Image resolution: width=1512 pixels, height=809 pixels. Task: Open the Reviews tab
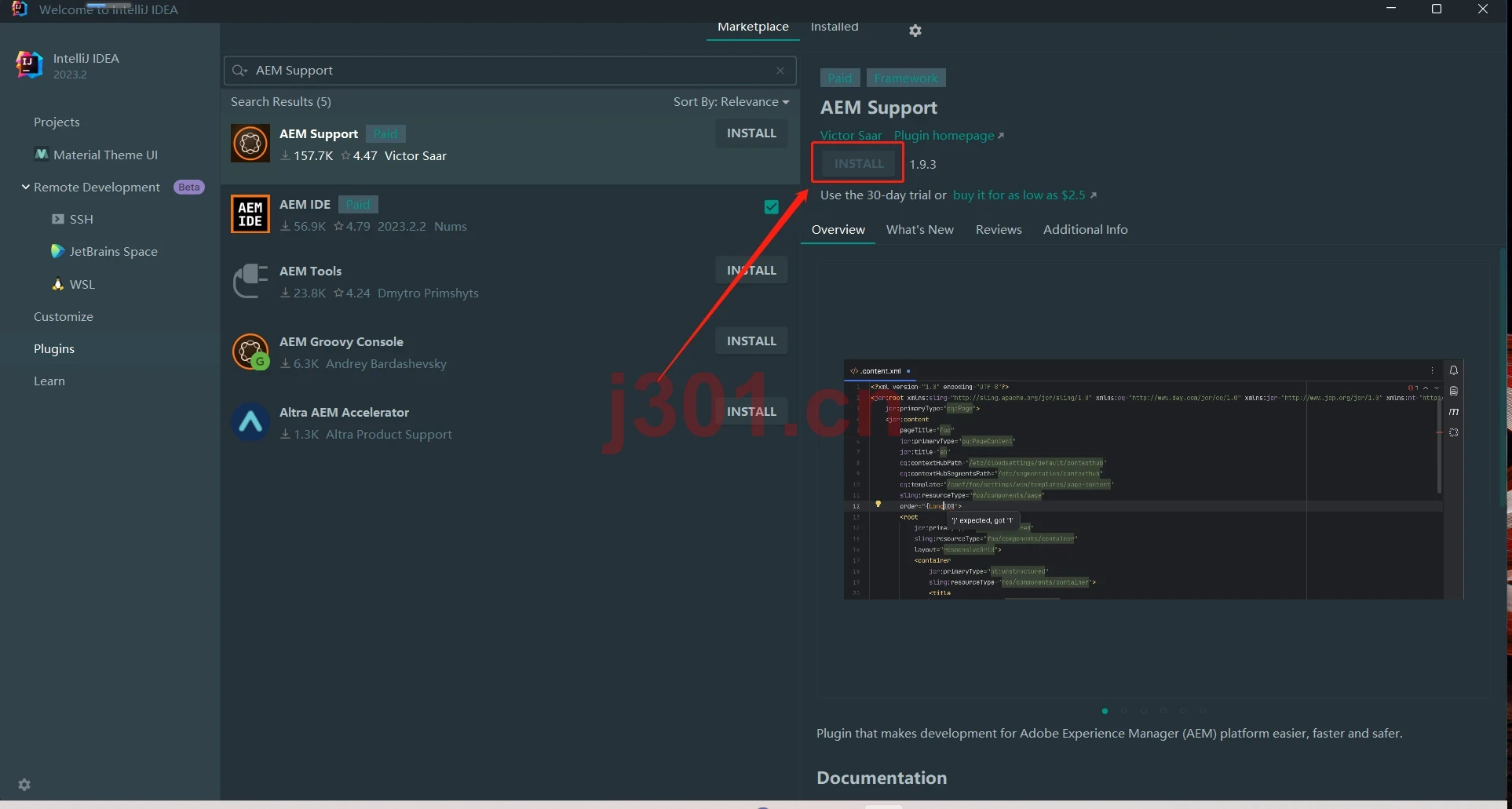[x=999, y=230]
